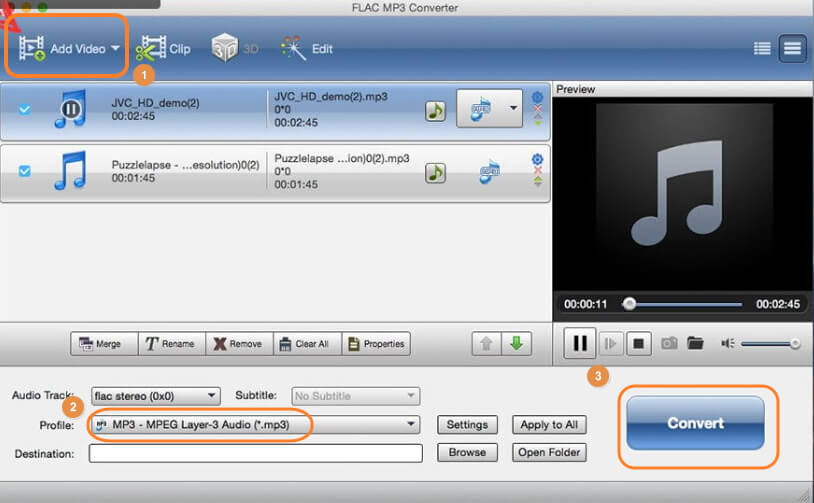Pause the preview playback
This screenshot has height=503, width=814.
pos(579,343)
